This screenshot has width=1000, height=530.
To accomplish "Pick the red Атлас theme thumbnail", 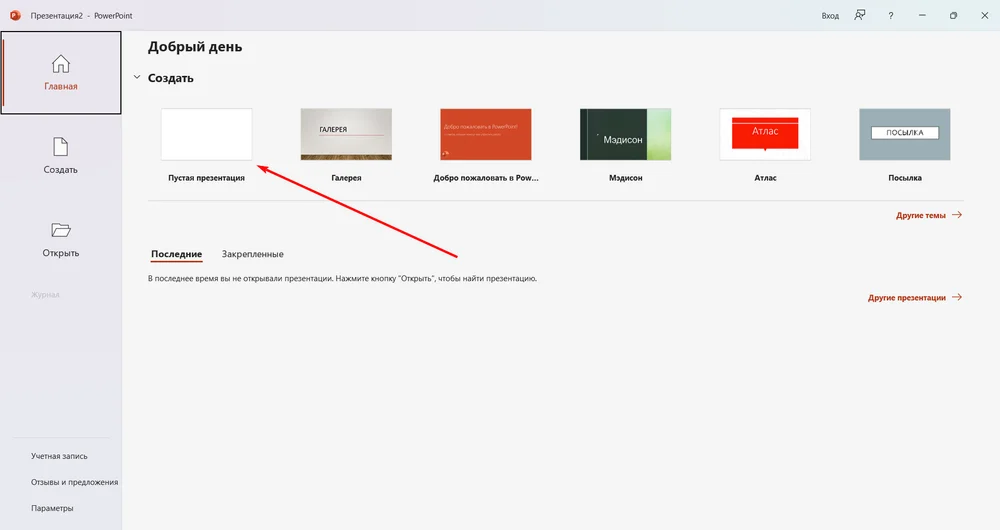I will pyautogui.click(x=765, y=134).
